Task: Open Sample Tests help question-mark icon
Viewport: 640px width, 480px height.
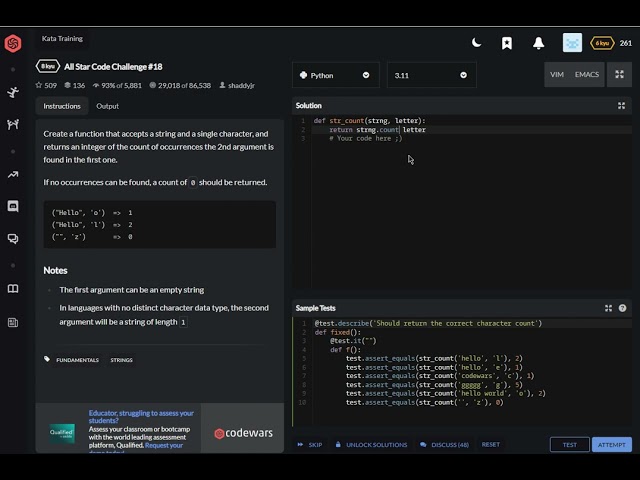Action: click(x=622, y=308)
